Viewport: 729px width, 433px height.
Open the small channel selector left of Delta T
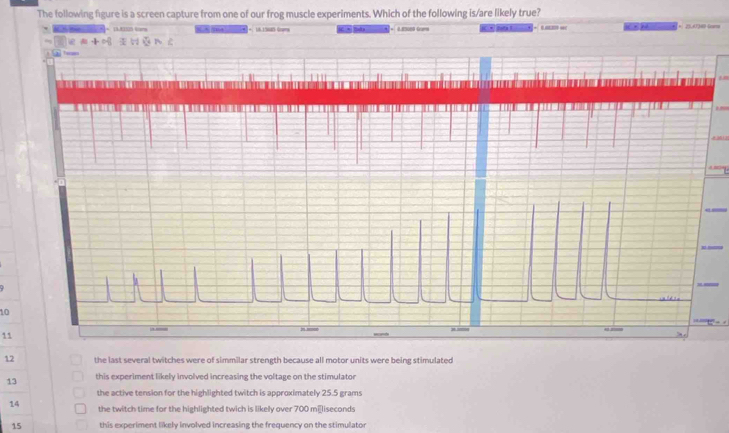pyautogui.click(x=487, y=28)
